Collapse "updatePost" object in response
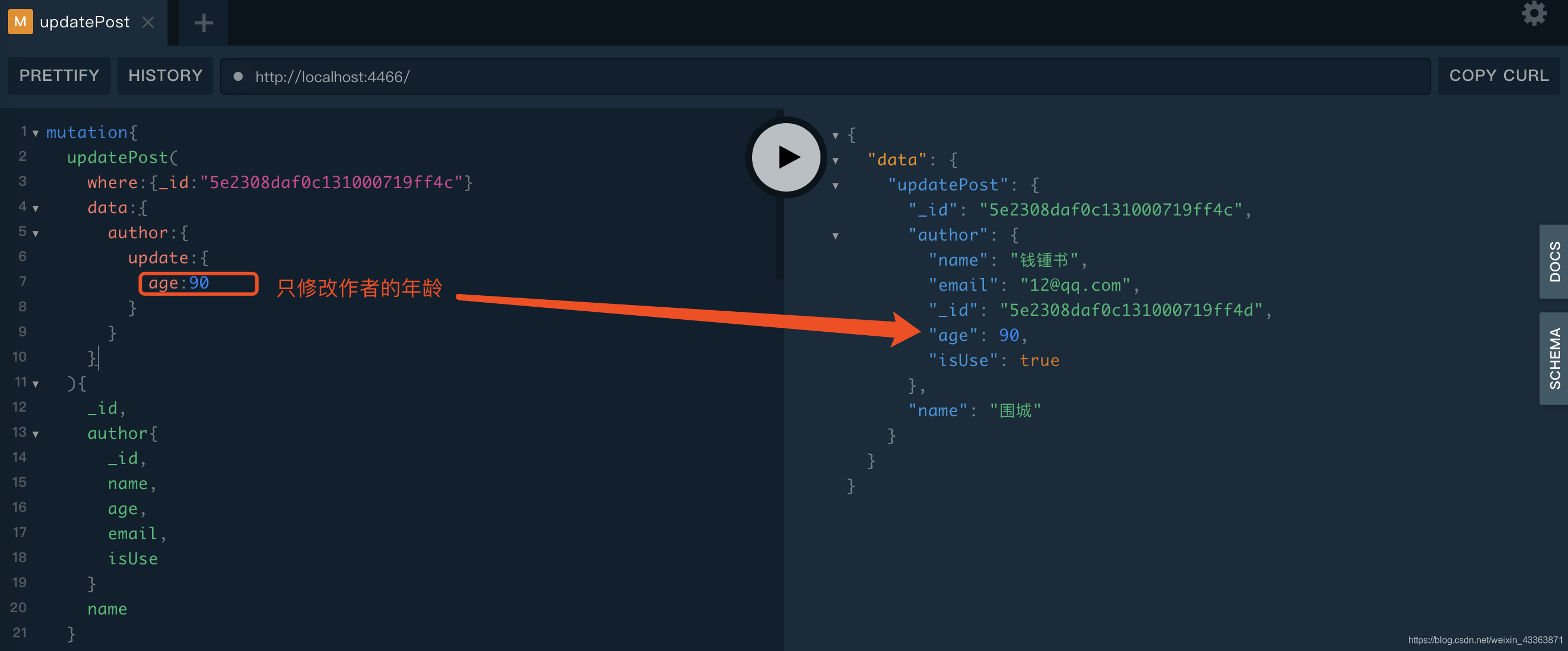 pyautogui.click(x=836, y=186)
